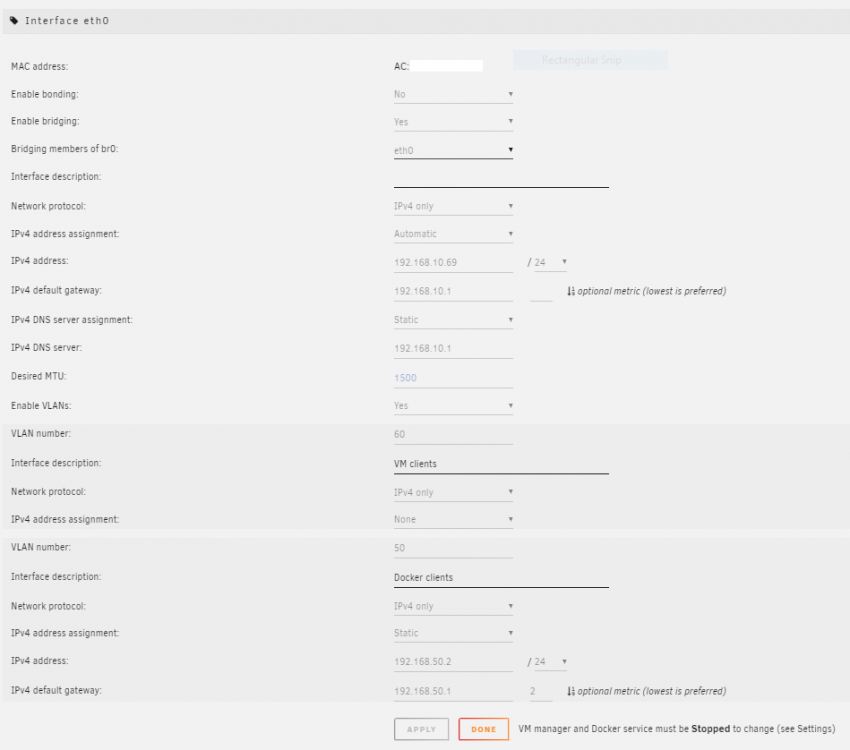Expand Bridging members of br0 dropdown
Image resolution: width=850 pixels, height=750 pixels.
(x=453, y=150)
